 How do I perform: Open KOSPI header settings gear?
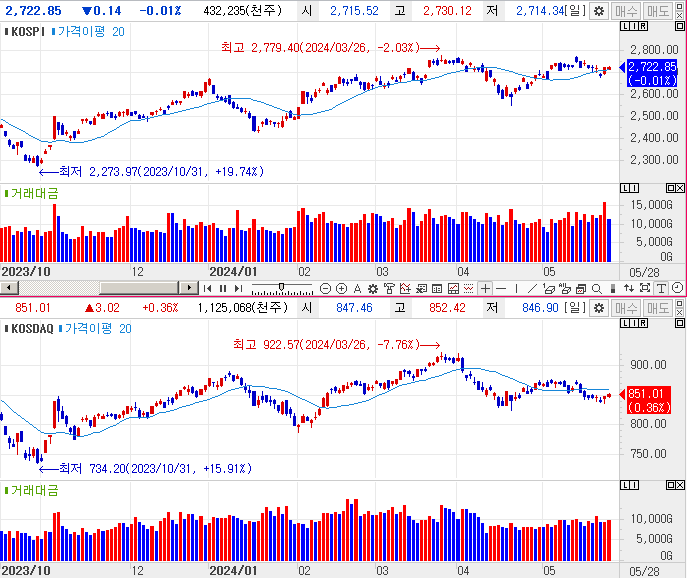point(598,11)
